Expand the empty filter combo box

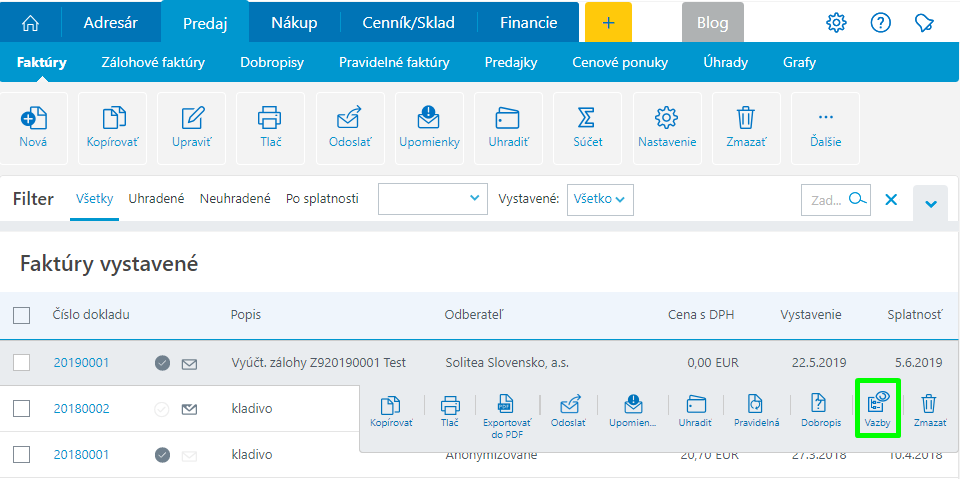pos(432,199)
